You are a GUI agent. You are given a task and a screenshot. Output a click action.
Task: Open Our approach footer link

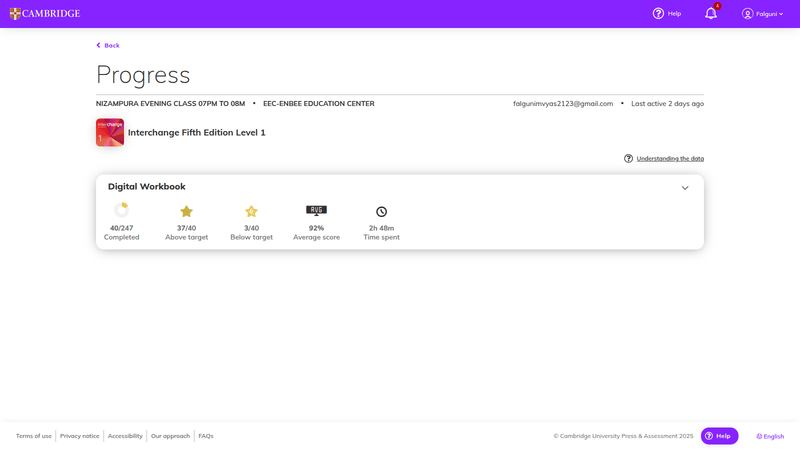pos(170,436)
